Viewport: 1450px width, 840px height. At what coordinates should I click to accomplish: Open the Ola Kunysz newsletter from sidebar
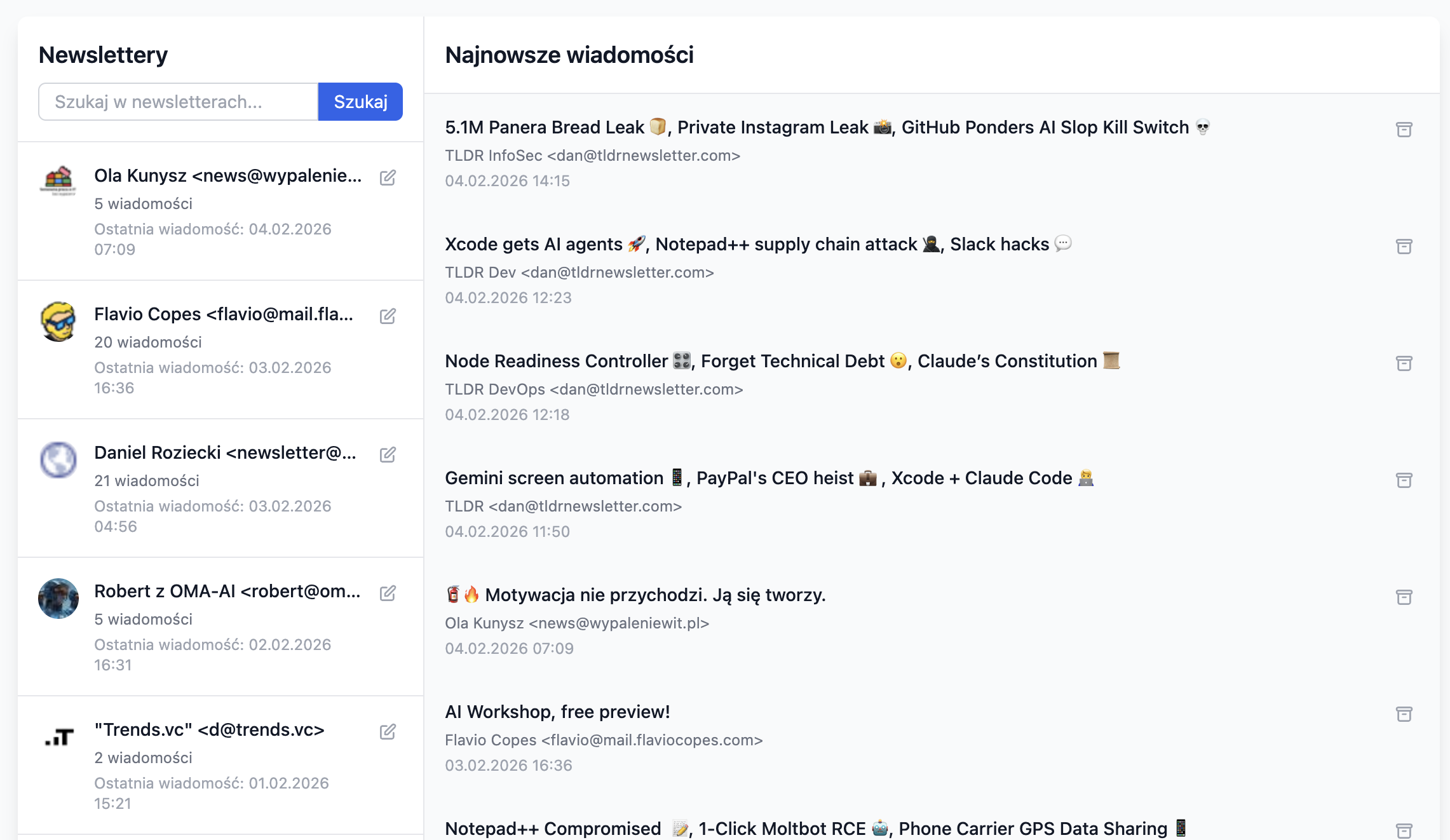220,211
